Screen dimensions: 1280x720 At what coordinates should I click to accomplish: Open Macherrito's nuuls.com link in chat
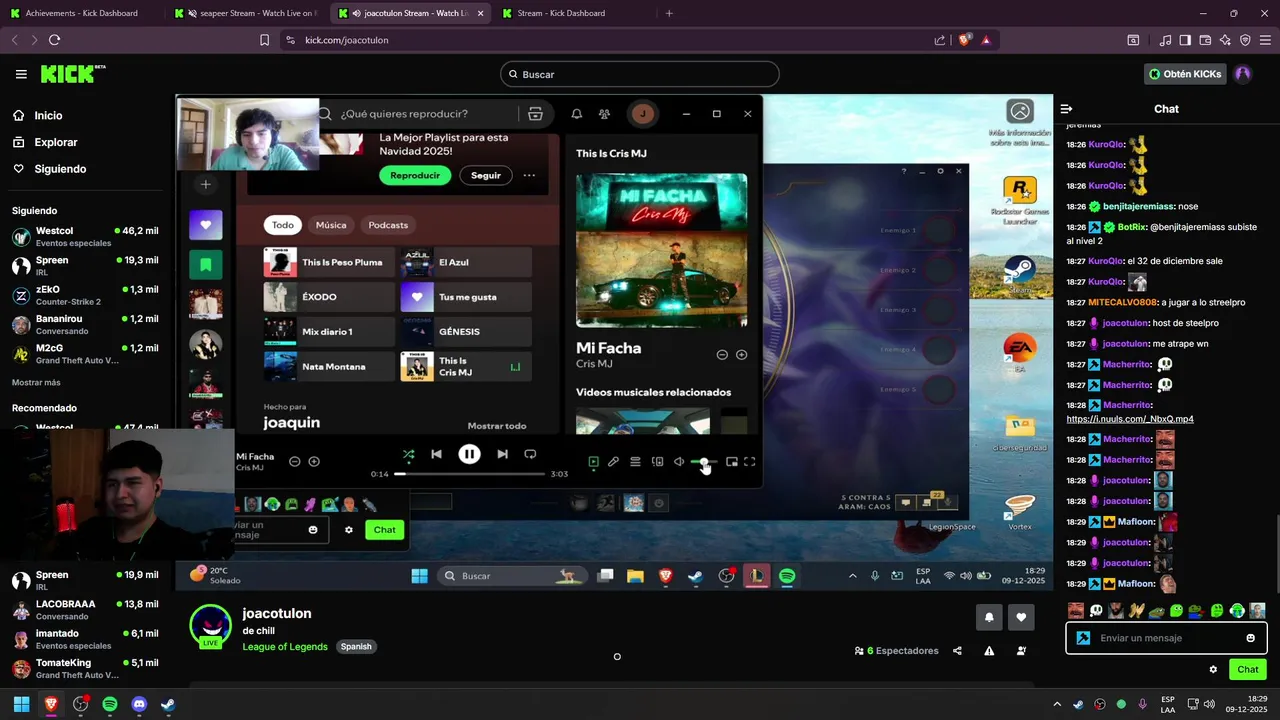coord(1130,419)
